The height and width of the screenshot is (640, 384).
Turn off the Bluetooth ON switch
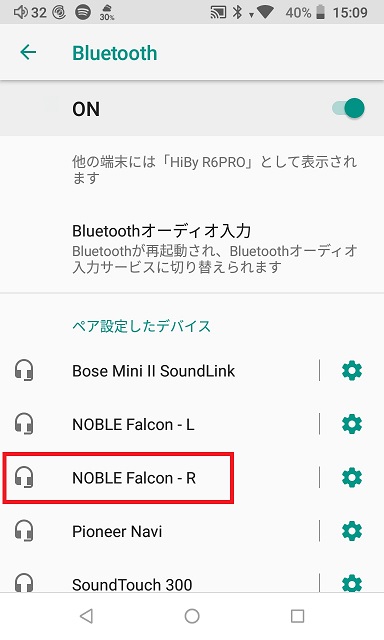[348, 109]
